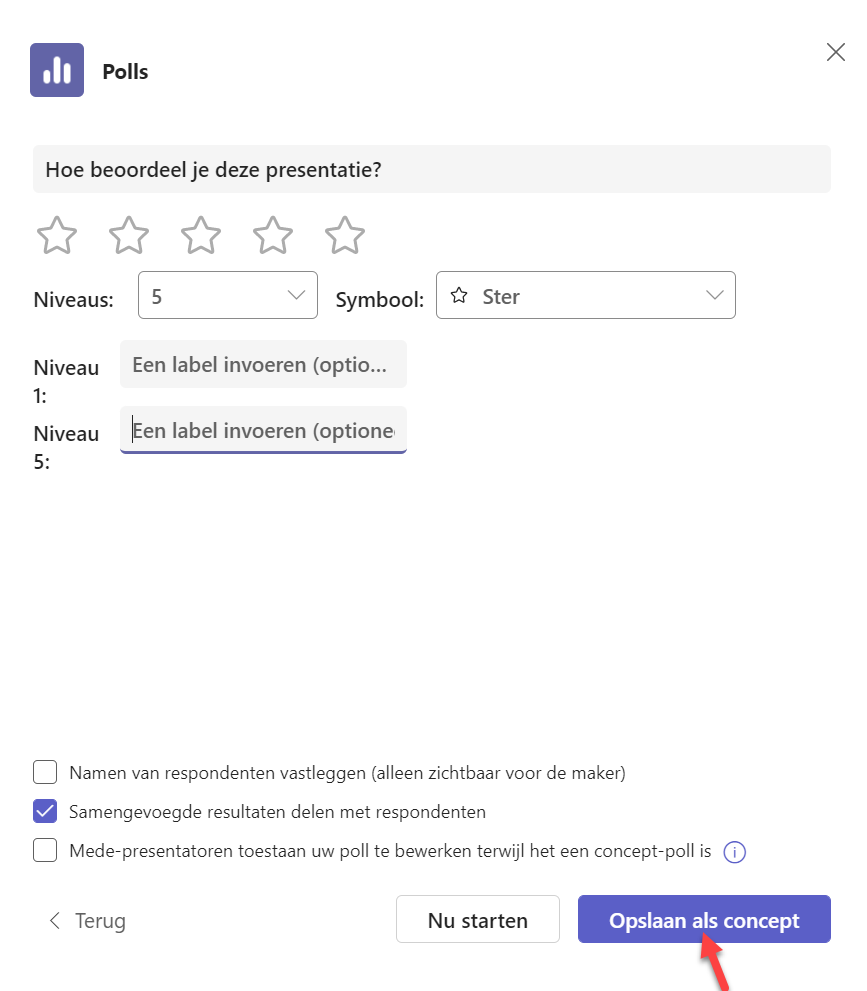Enable Namen van respondenten vastleggen checkbox
Viewport: 867px width, 991px height.
click(45, 772)
